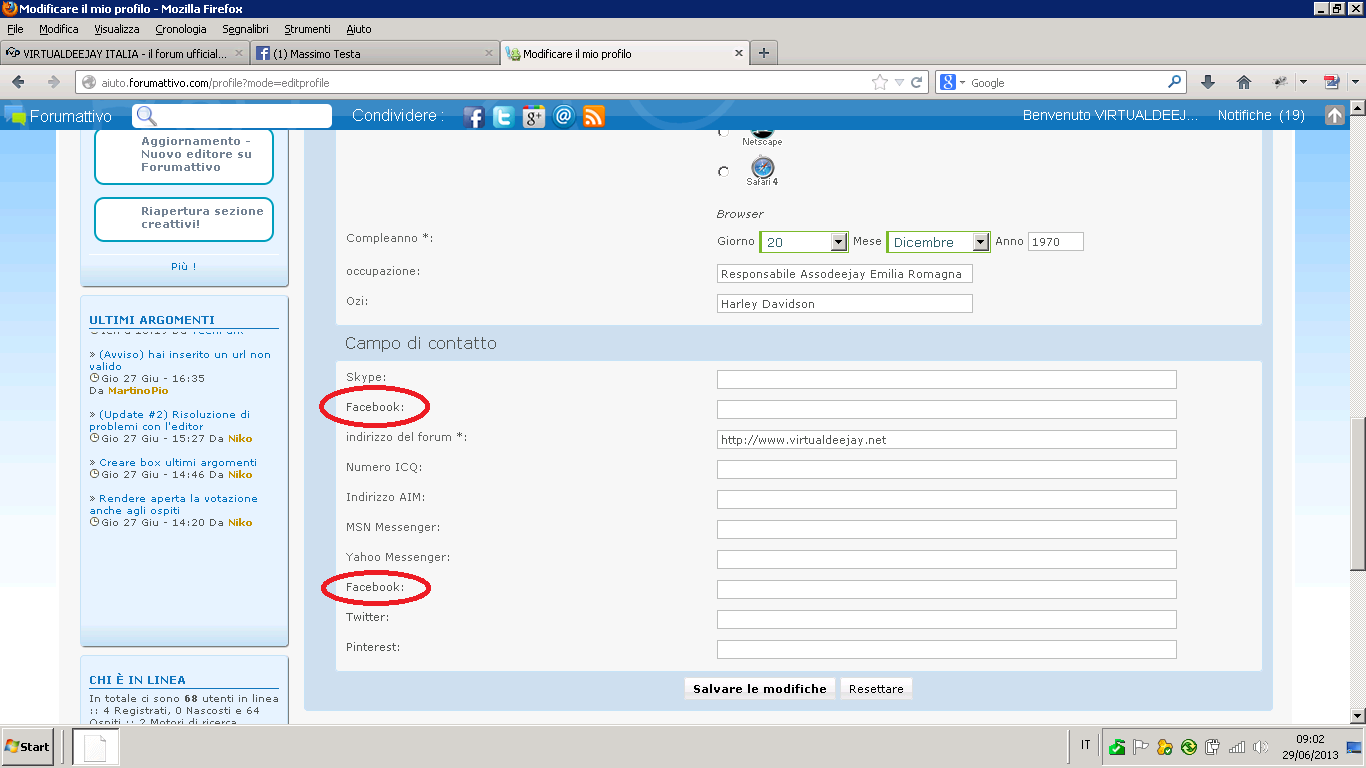
Task: Open new tab with plus button
Action: point(764,53)
